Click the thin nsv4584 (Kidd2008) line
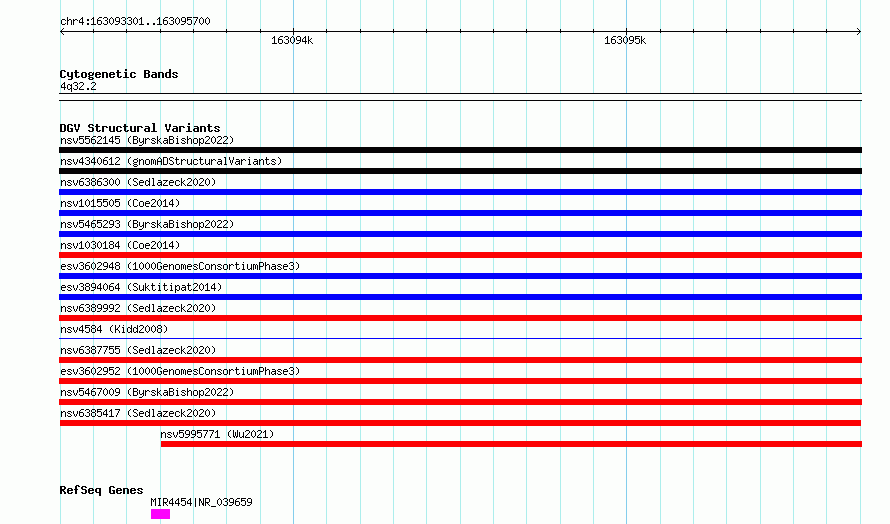The width and height of the screenshot is (890, 524). pyautogui.click(x=460, y=339)
